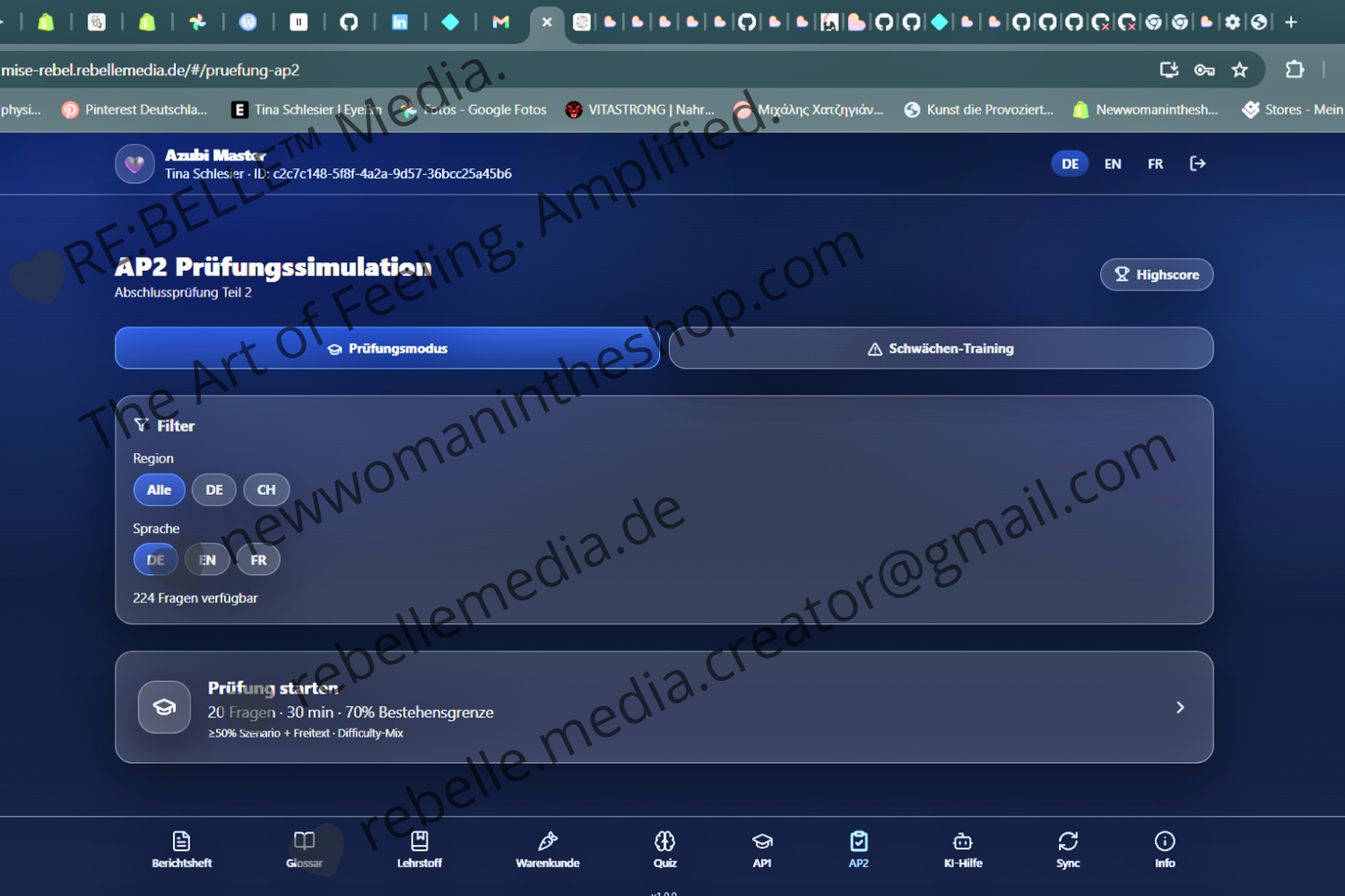
Task: Open the KI-Hilfe assistant
Action: (x=963, y=849)
